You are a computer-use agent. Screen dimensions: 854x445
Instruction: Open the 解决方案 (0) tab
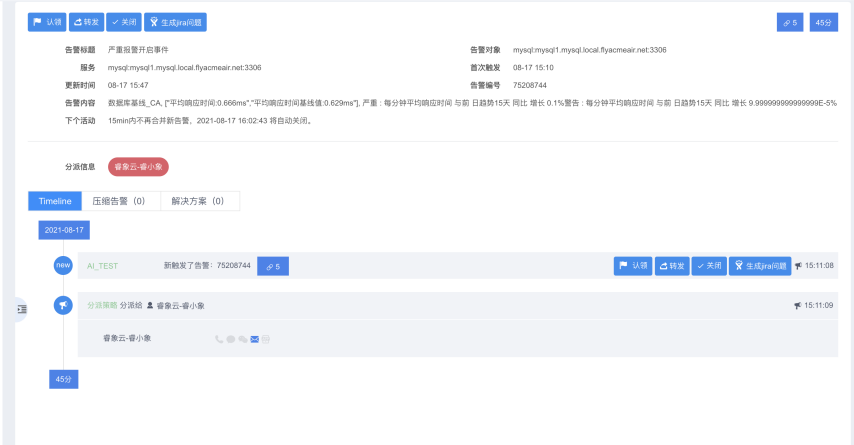[x=200, y=201]
